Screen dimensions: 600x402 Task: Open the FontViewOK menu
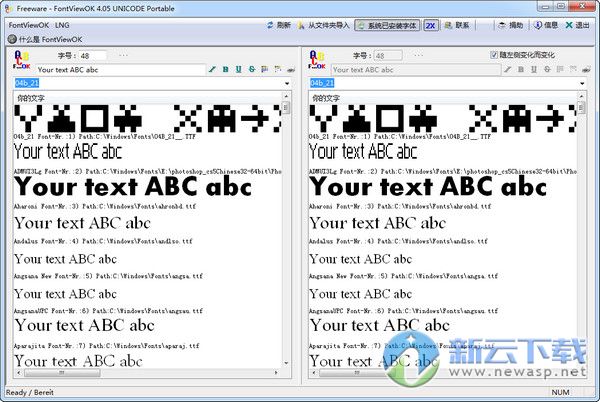(29, 25)
